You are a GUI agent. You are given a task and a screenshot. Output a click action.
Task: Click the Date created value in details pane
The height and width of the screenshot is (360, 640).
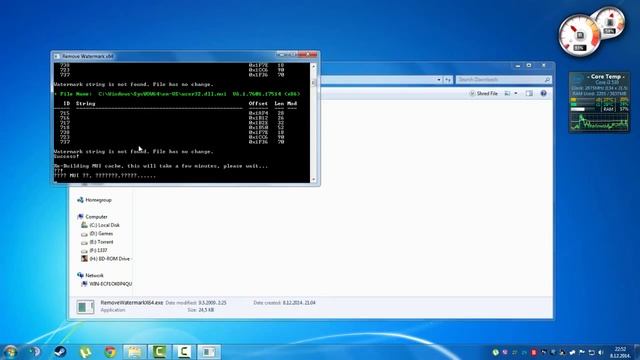click(299, 303)
